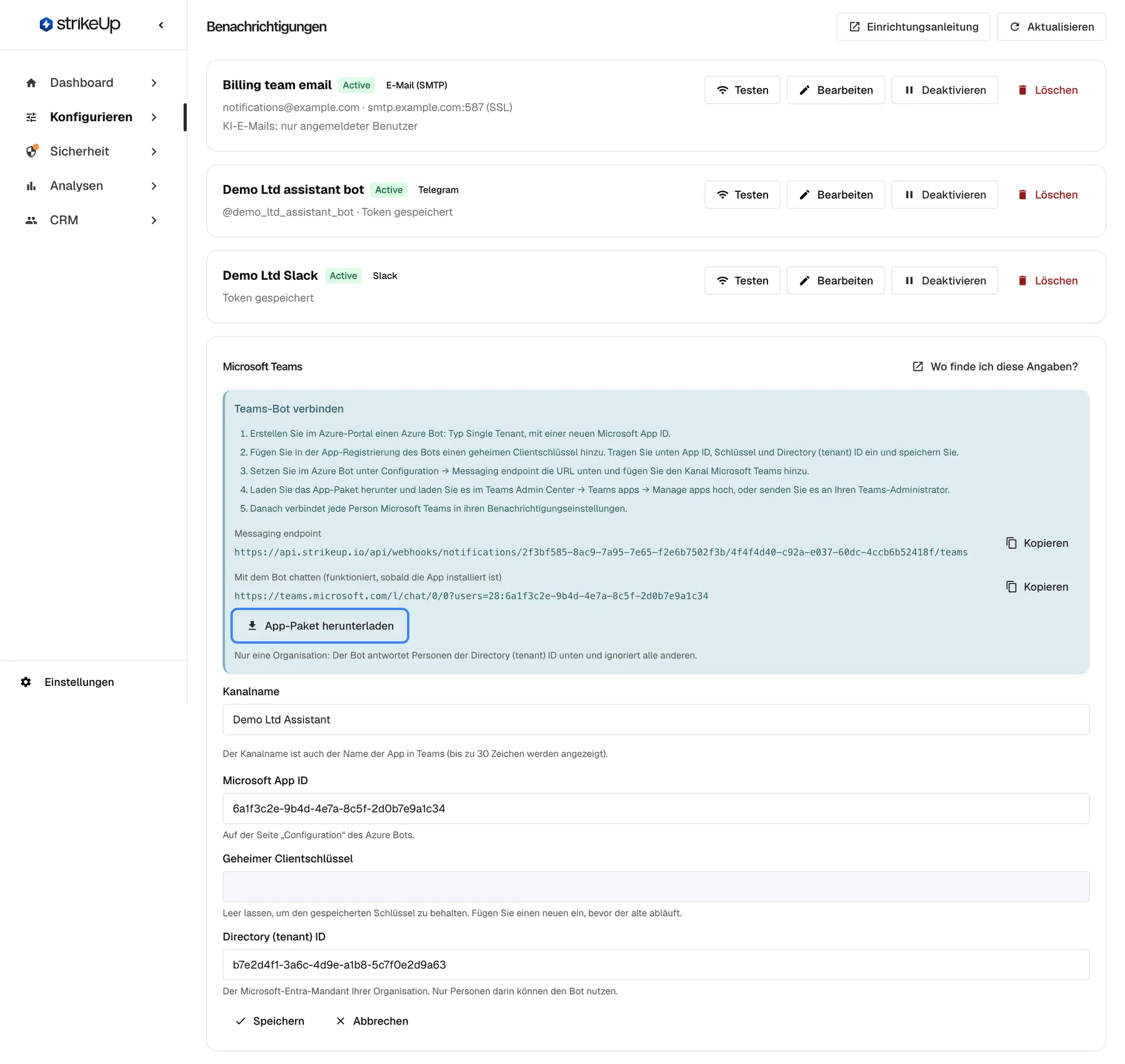Delete the Billing team email channel
Image resolution: width=1125 pixels, height=1064 pixels.
1047,90
